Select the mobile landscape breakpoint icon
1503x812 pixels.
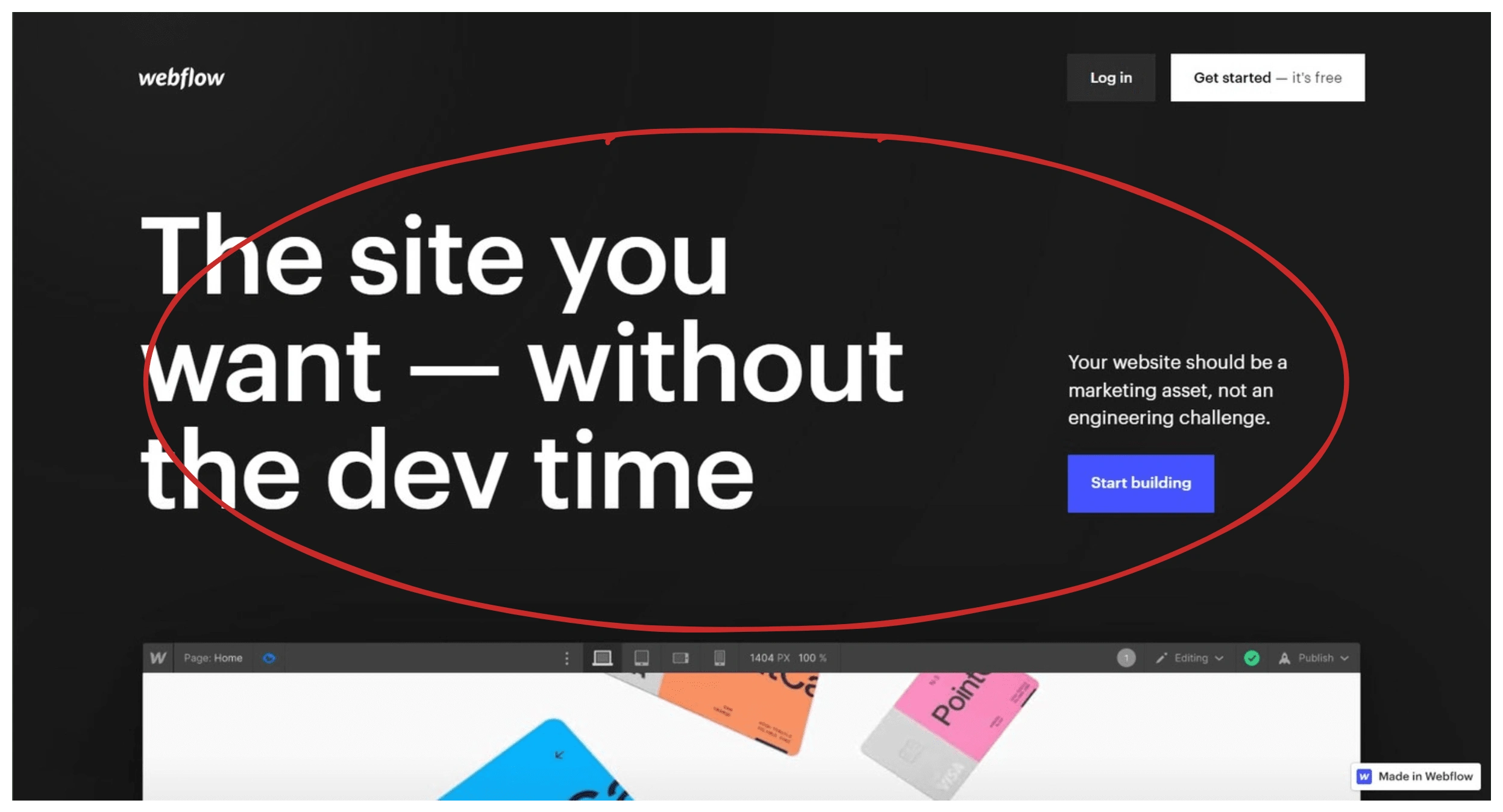(680, 658)
